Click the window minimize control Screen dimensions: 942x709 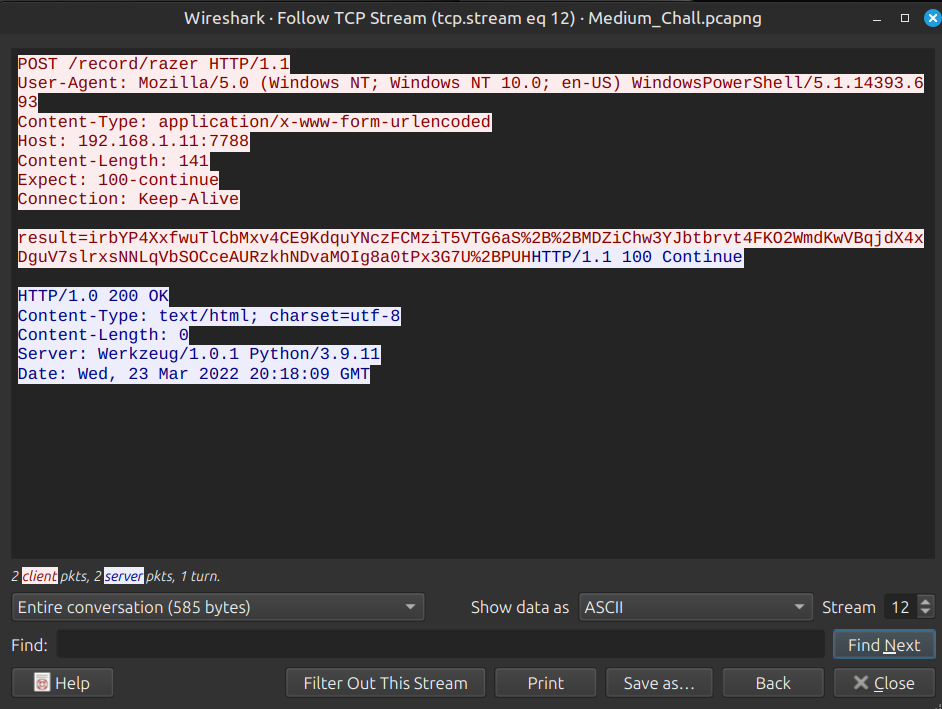point(878,17)
